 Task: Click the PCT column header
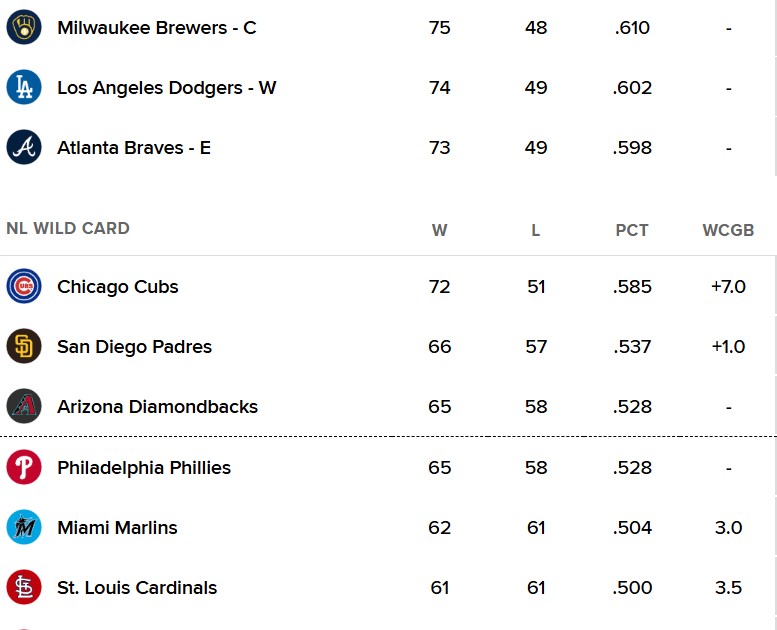[632, 230]
